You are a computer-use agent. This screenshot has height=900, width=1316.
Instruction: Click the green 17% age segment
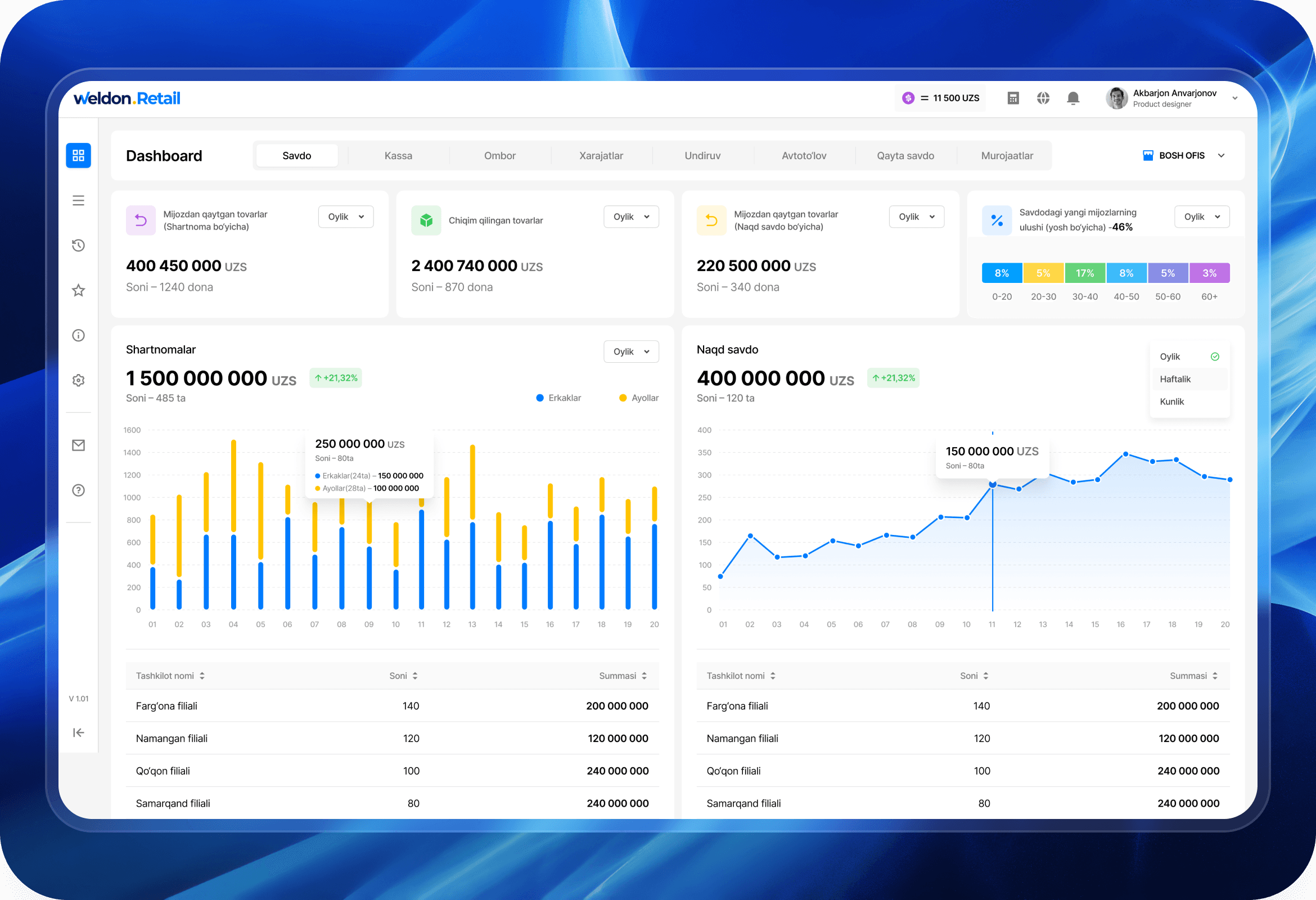click(x=1084, y=273)
